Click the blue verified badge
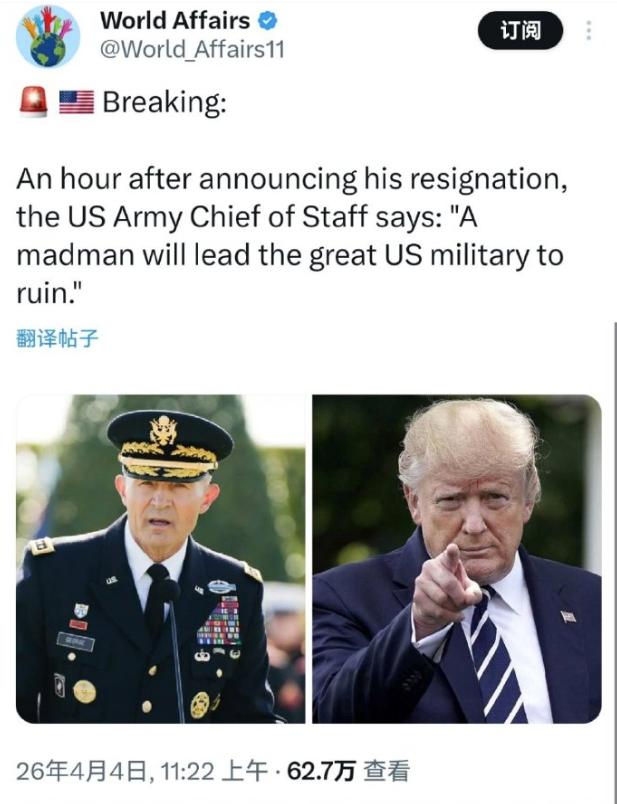This screenshot has height=804, width=617. tap(267, 21)
